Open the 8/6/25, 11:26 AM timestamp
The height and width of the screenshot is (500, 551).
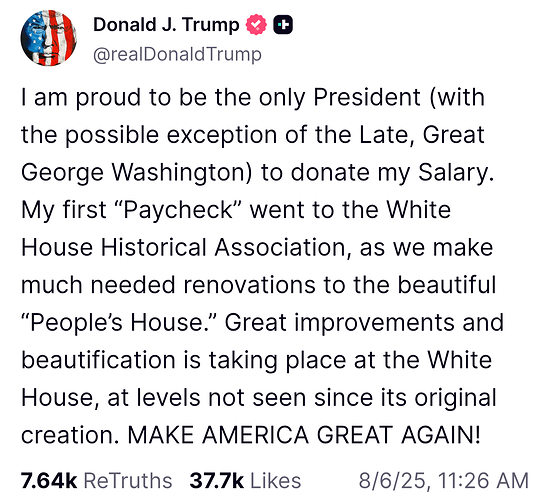point(444,481)
